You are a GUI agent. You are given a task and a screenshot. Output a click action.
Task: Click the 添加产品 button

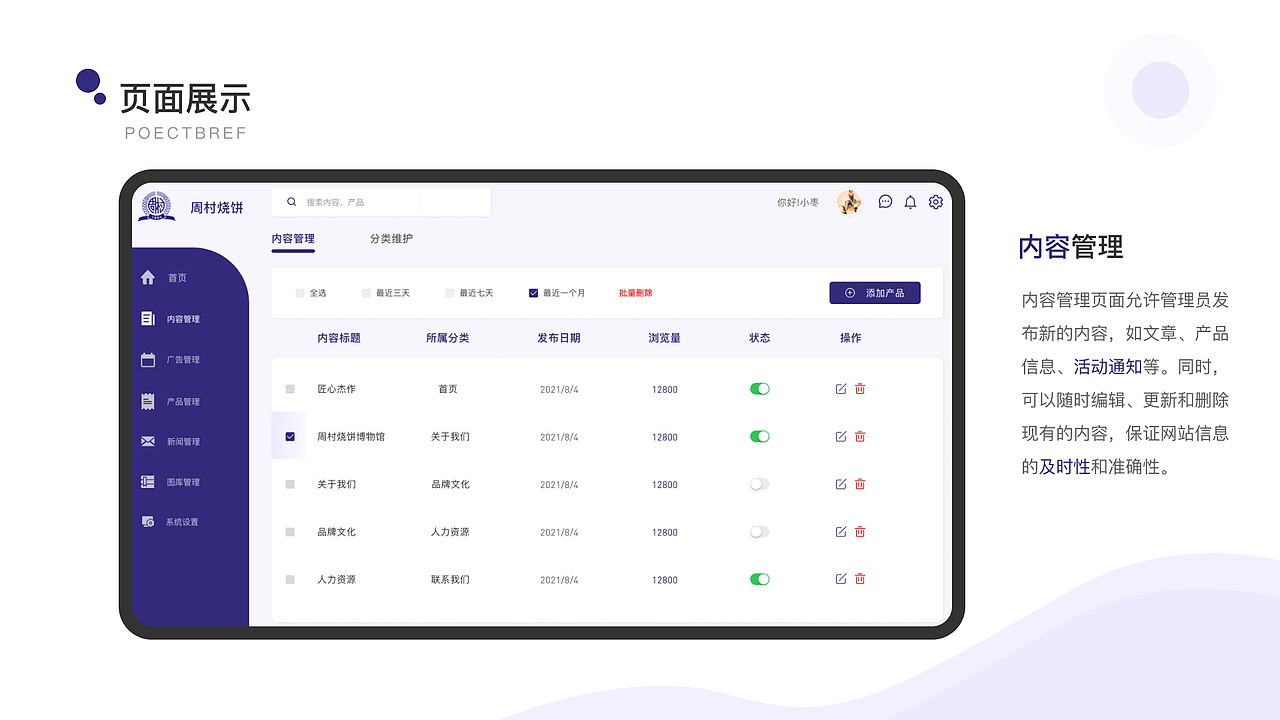tap(875, 292)
